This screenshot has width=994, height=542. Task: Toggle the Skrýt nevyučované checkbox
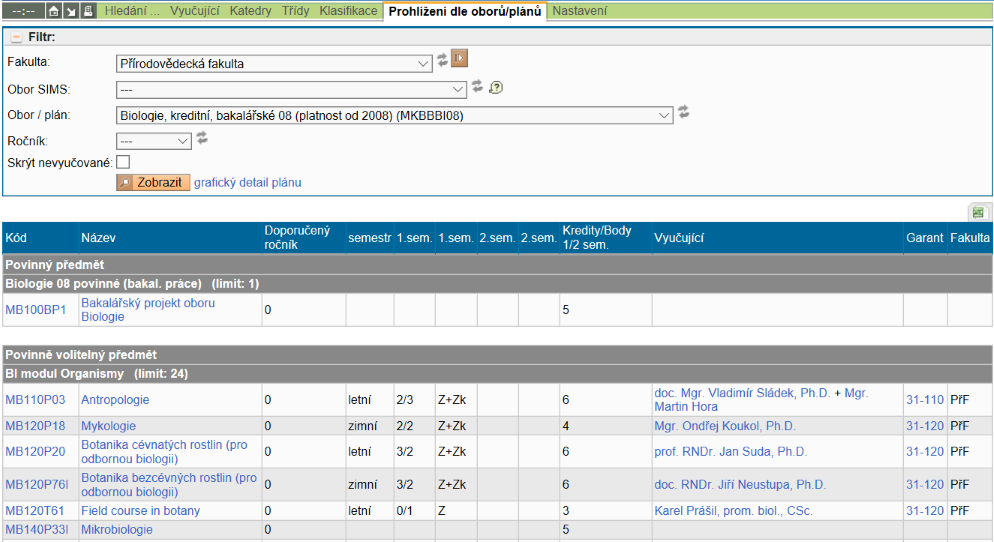pos(124,162)
